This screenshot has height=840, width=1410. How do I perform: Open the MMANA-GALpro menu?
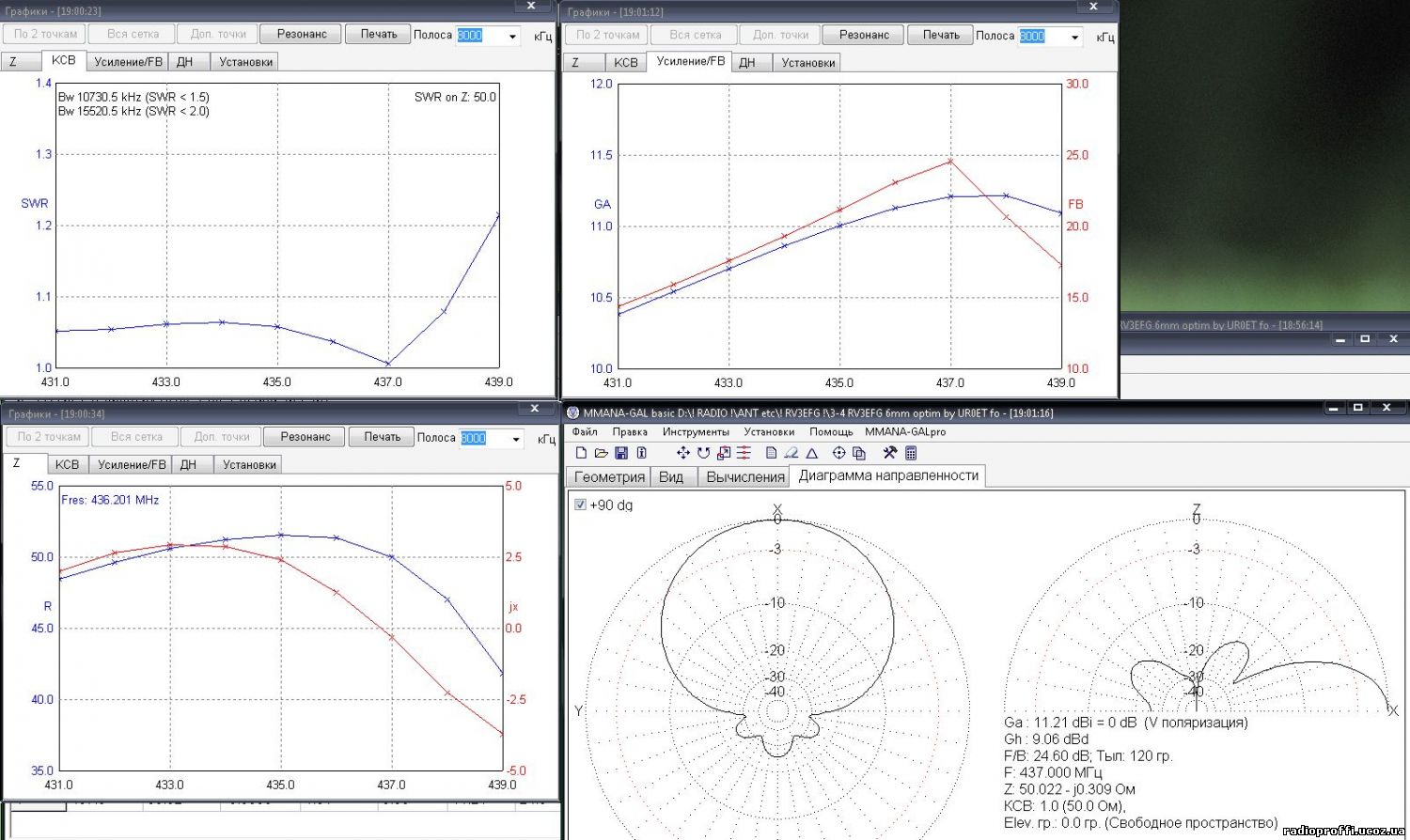[905, 432]
